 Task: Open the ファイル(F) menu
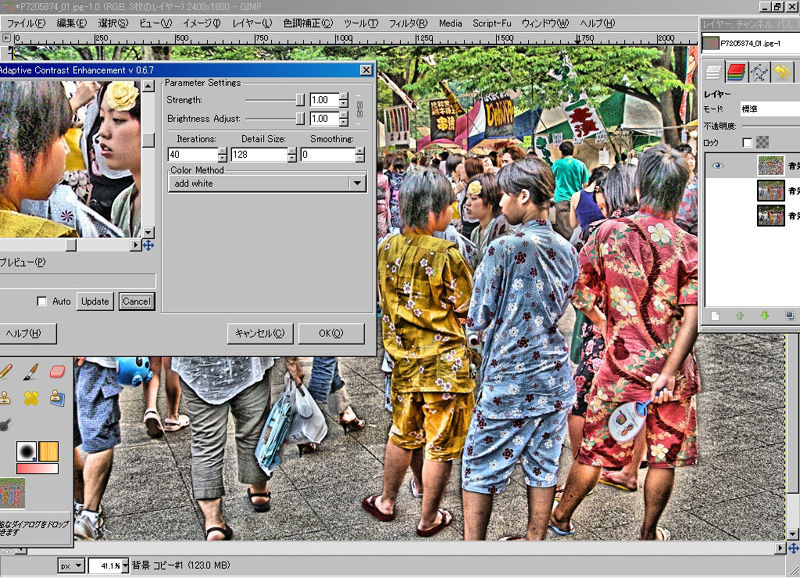[26, 23]
